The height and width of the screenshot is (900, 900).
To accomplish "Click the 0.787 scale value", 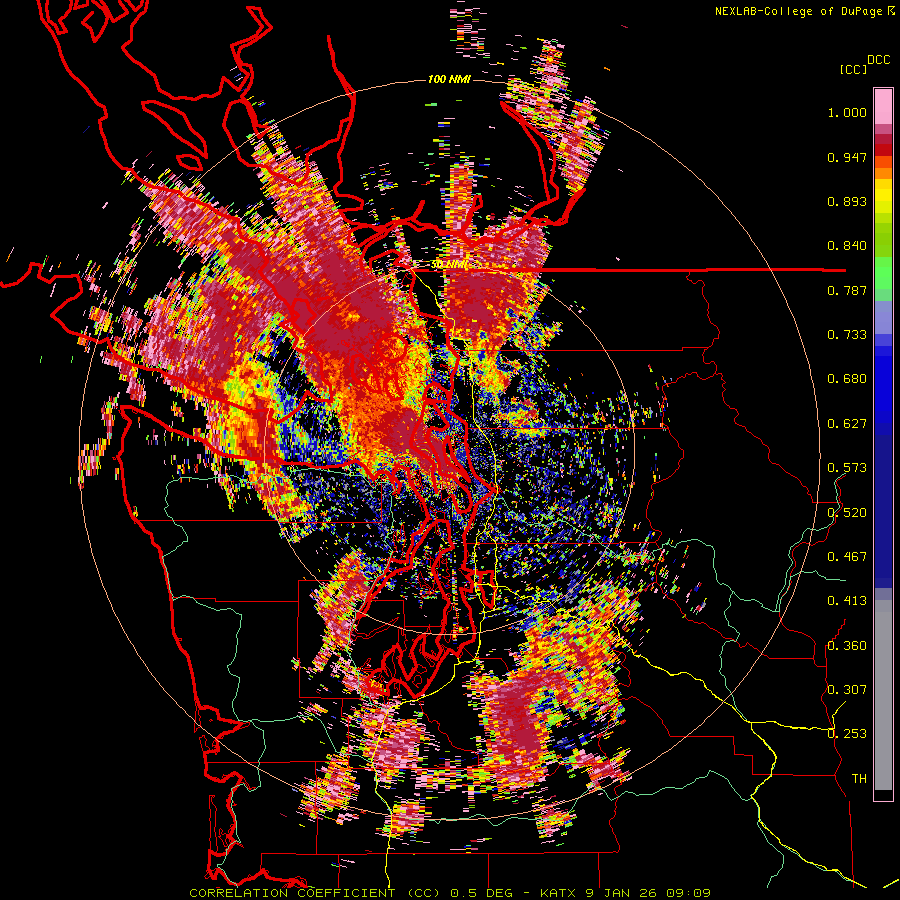I will click(x=847, y=290).
